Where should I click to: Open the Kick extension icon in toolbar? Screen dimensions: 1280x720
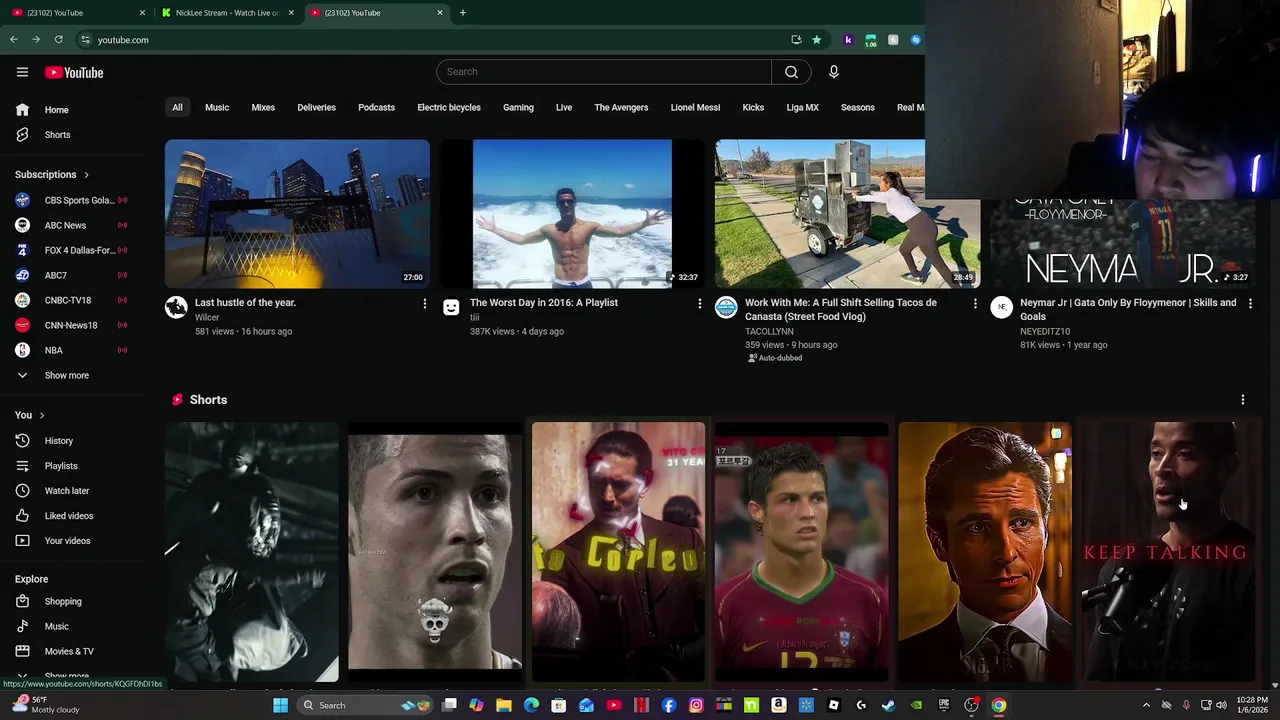click(x=848, y=40)
